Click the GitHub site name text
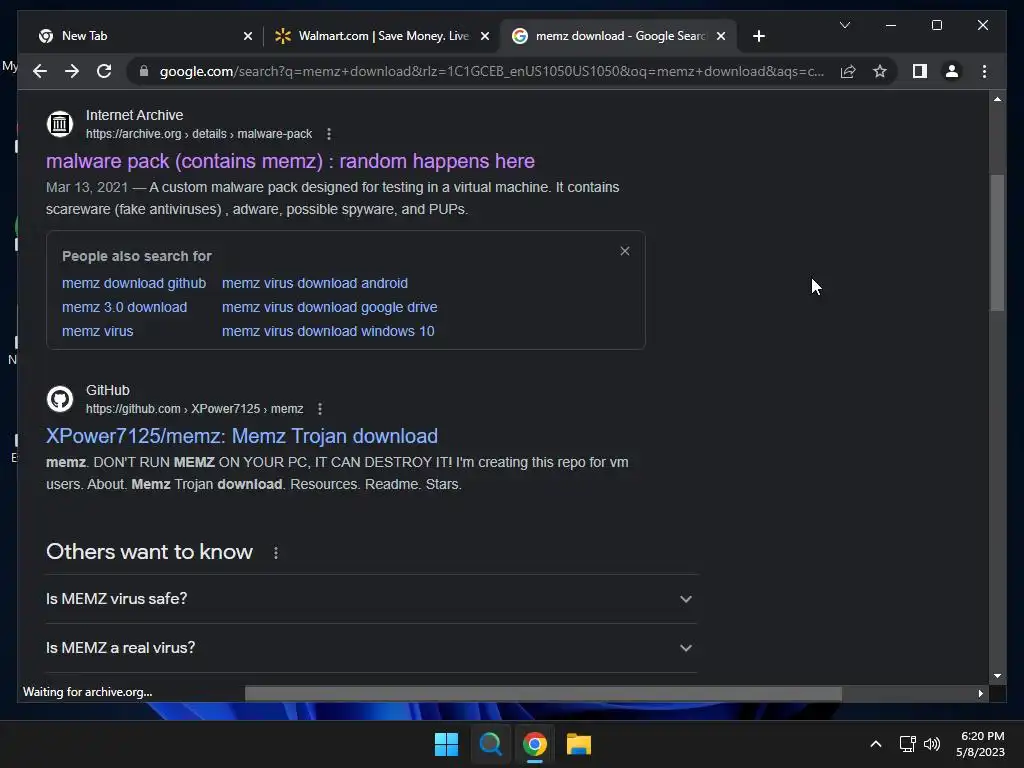Image resolution: width=1024 pixels, height=768 pixels. pyautogui.click(x=108, y=390)
